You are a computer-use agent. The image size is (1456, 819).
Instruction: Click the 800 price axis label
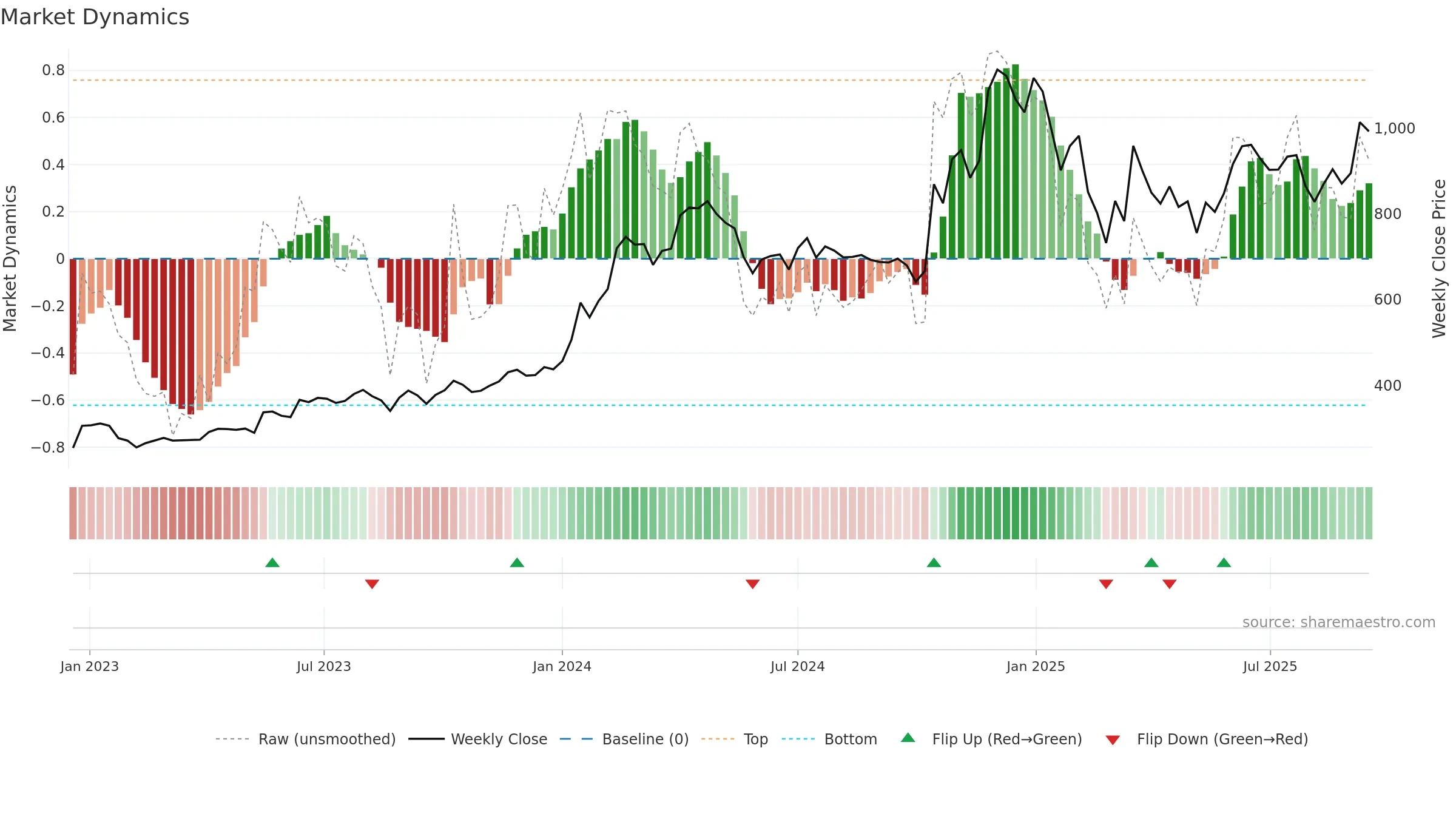coord(1388,214)
